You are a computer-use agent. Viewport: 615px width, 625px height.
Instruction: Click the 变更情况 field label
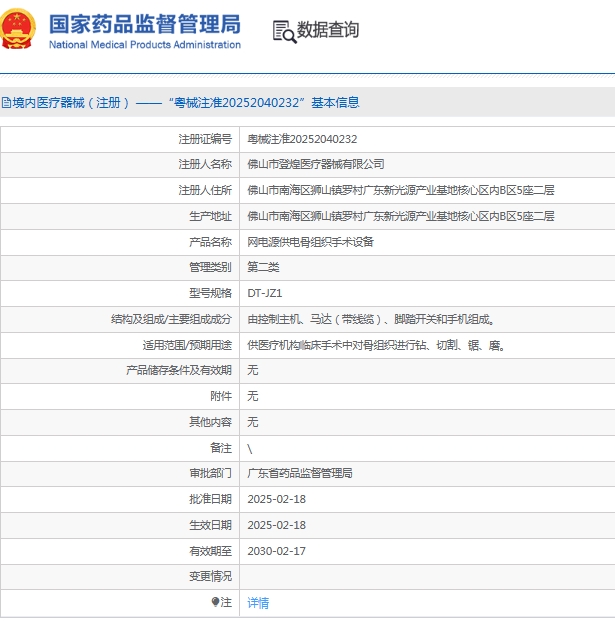click(210, 576)
